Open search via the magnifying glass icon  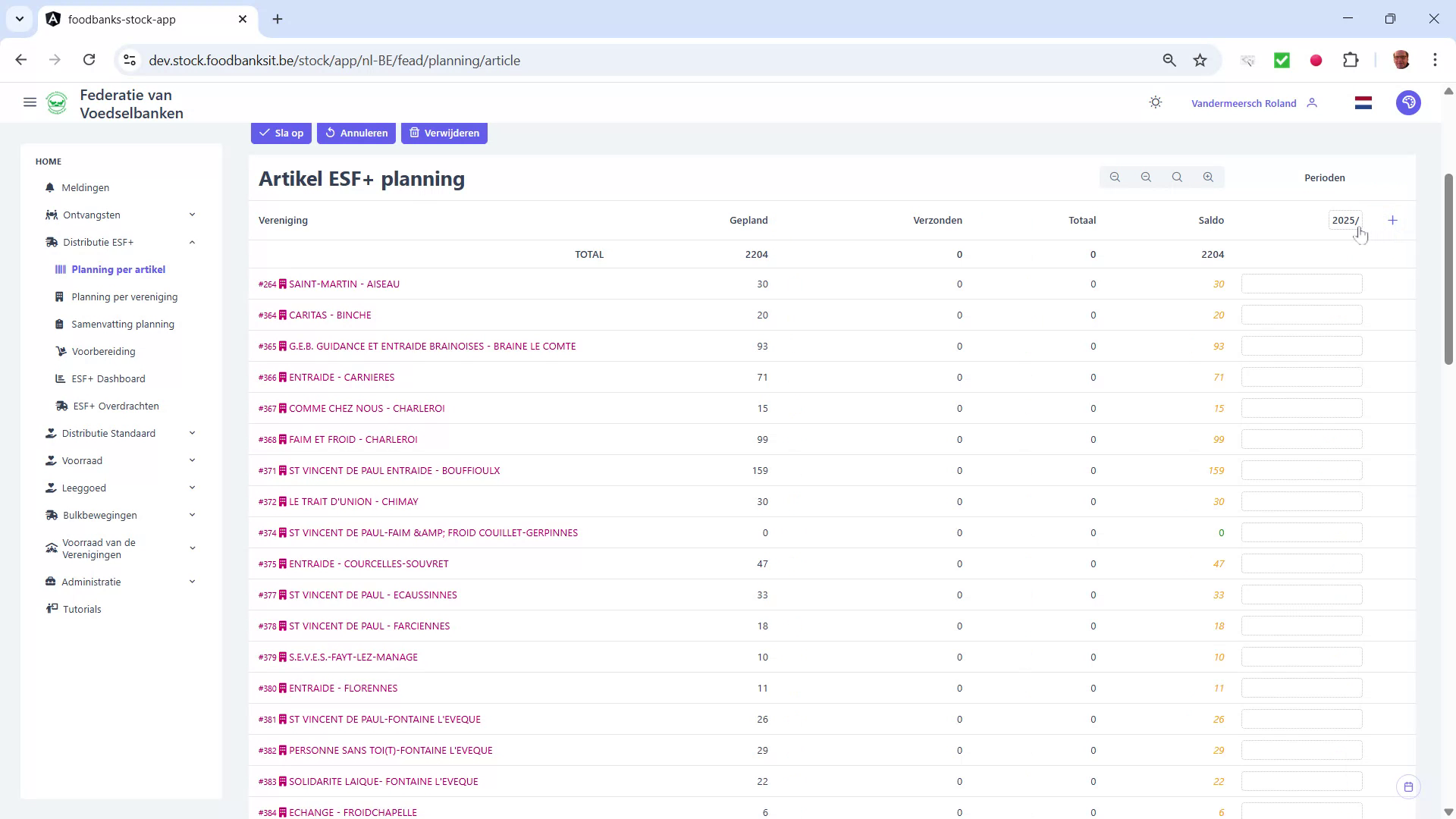click(1177, 177)
